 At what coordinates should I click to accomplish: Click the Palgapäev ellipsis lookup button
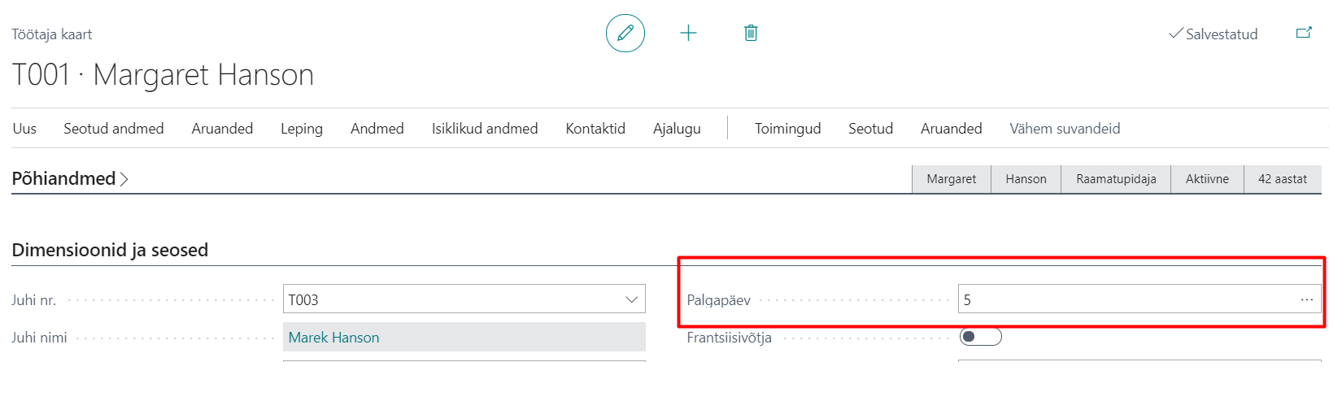[x=1307, y=299]
